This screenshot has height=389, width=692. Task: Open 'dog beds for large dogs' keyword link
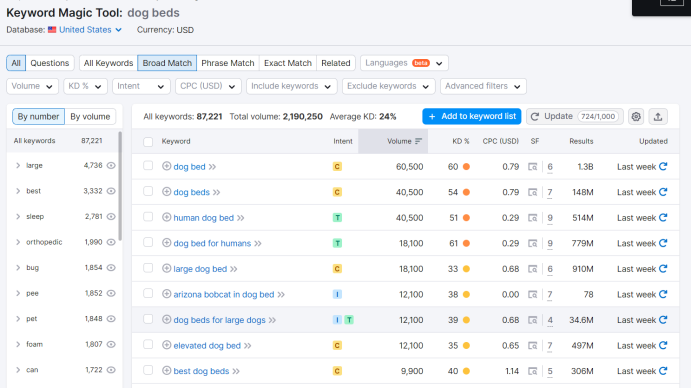tap(219, 320)
